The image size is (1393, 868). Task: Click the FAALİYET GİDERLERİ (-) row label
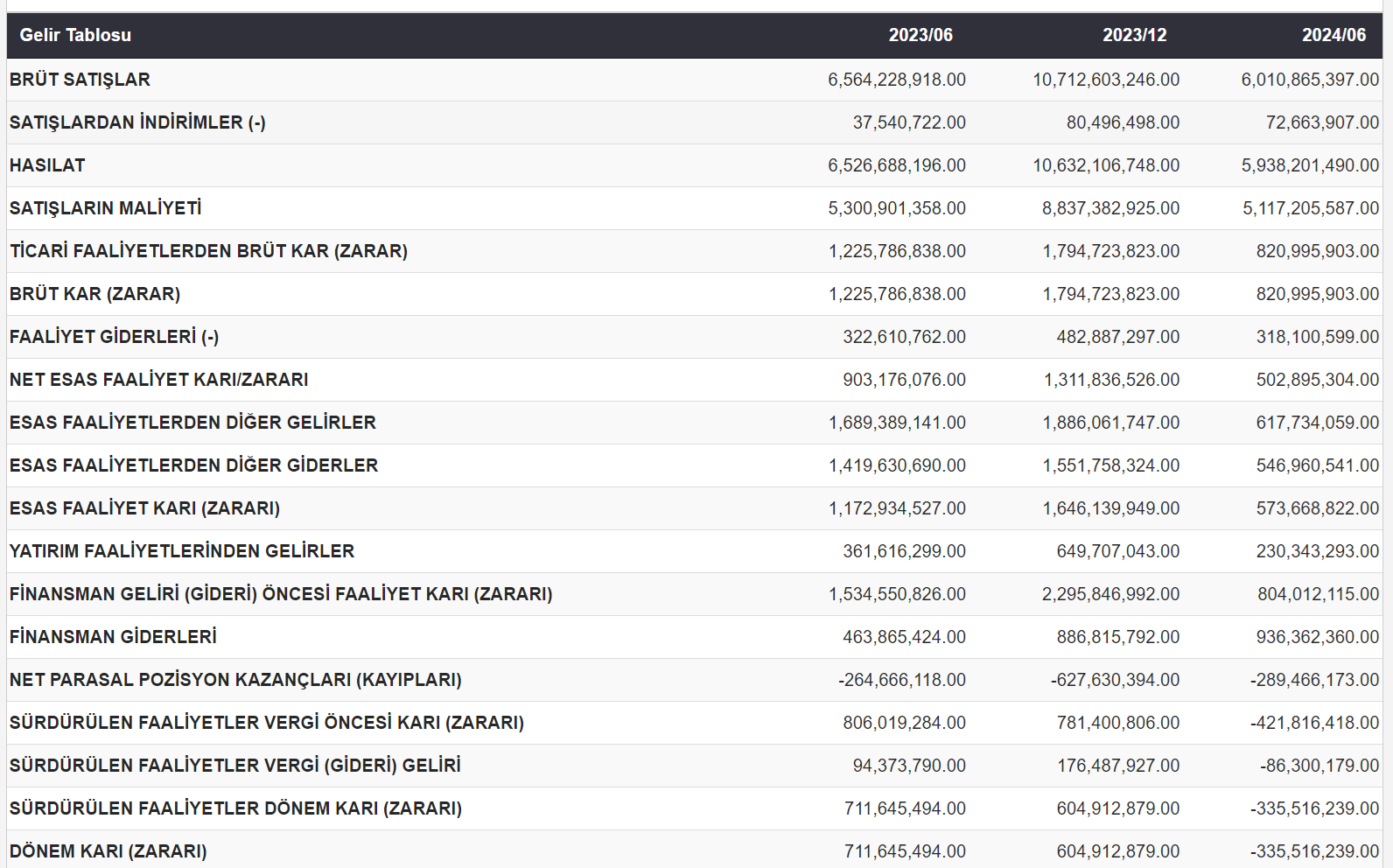point(114,337)
